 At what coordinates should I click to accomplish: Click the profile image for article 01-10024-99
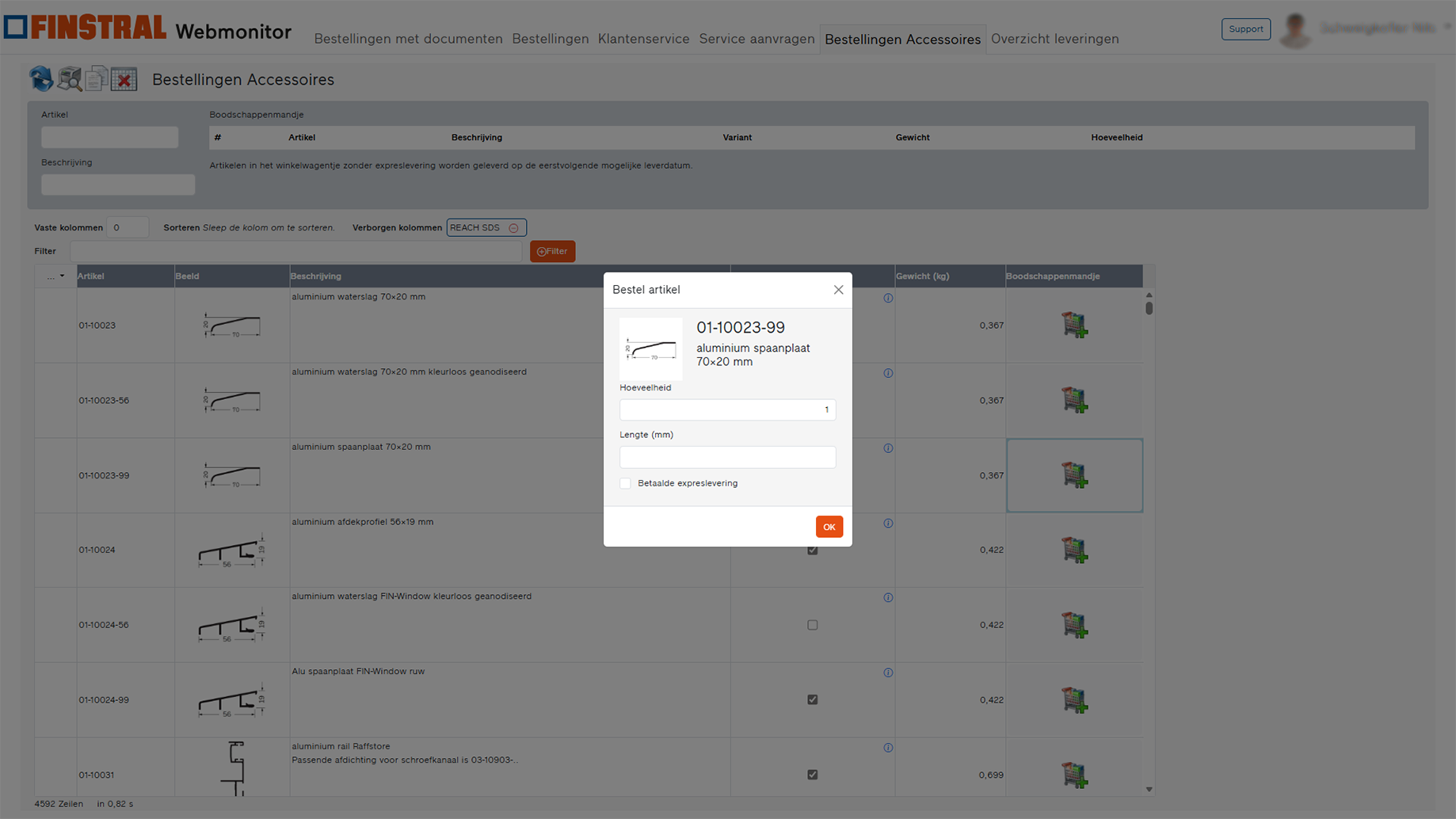pyautogui.click(x=231, y=701)
